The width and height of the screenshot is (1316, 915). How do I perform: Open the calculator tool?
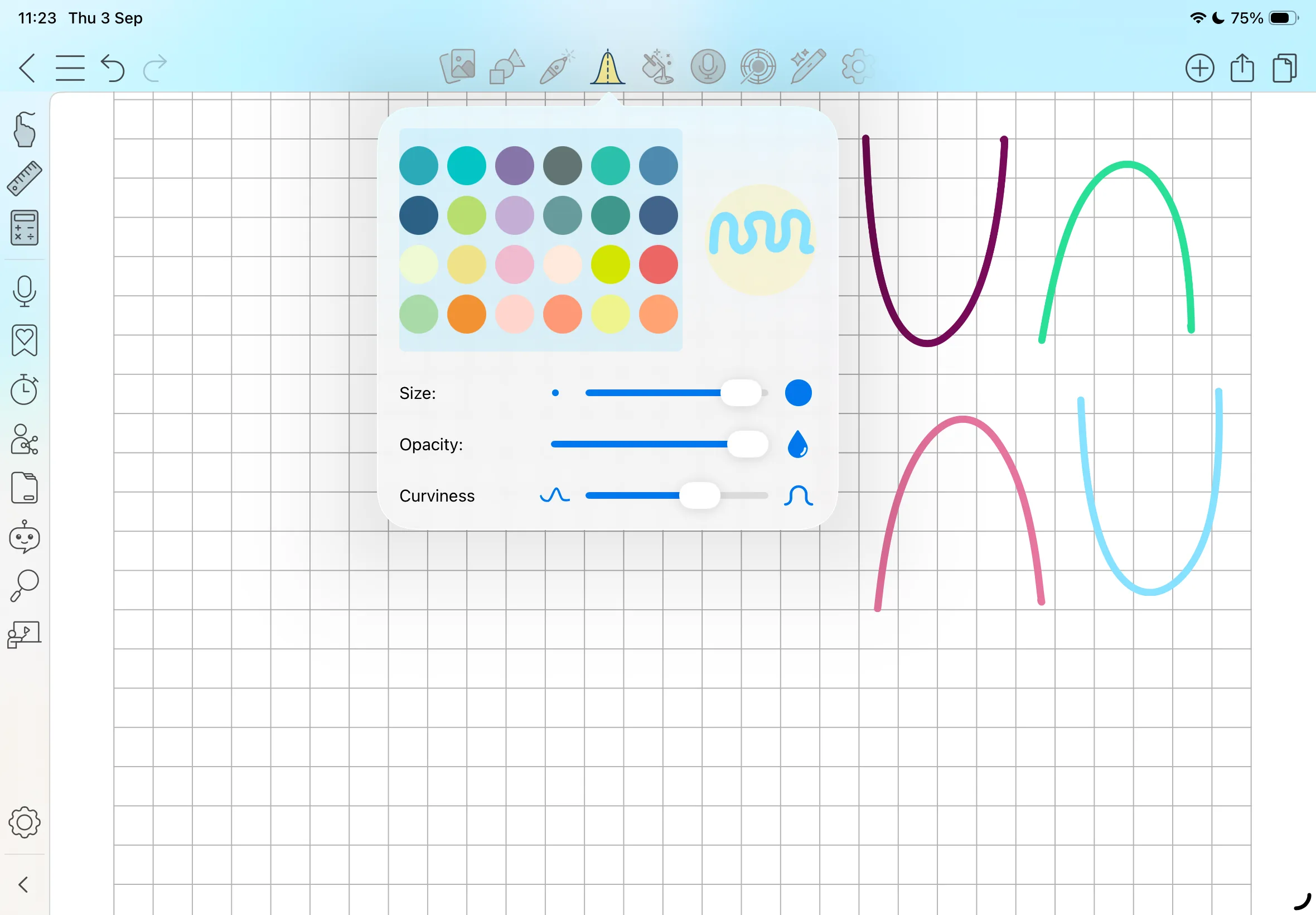[x=24, y=228]
